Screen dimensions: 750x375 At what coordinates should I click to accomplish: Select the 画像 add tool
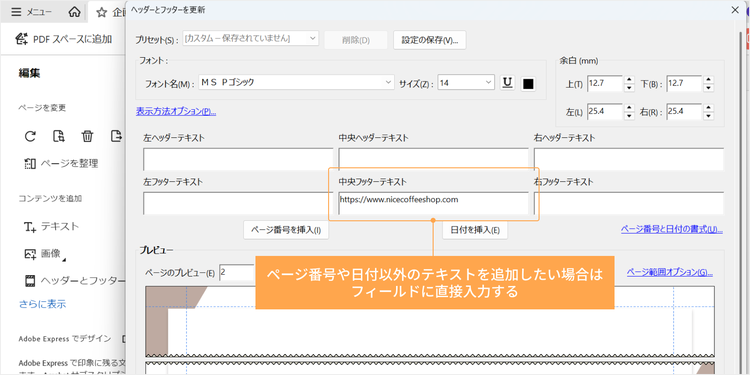pos(45,254)
